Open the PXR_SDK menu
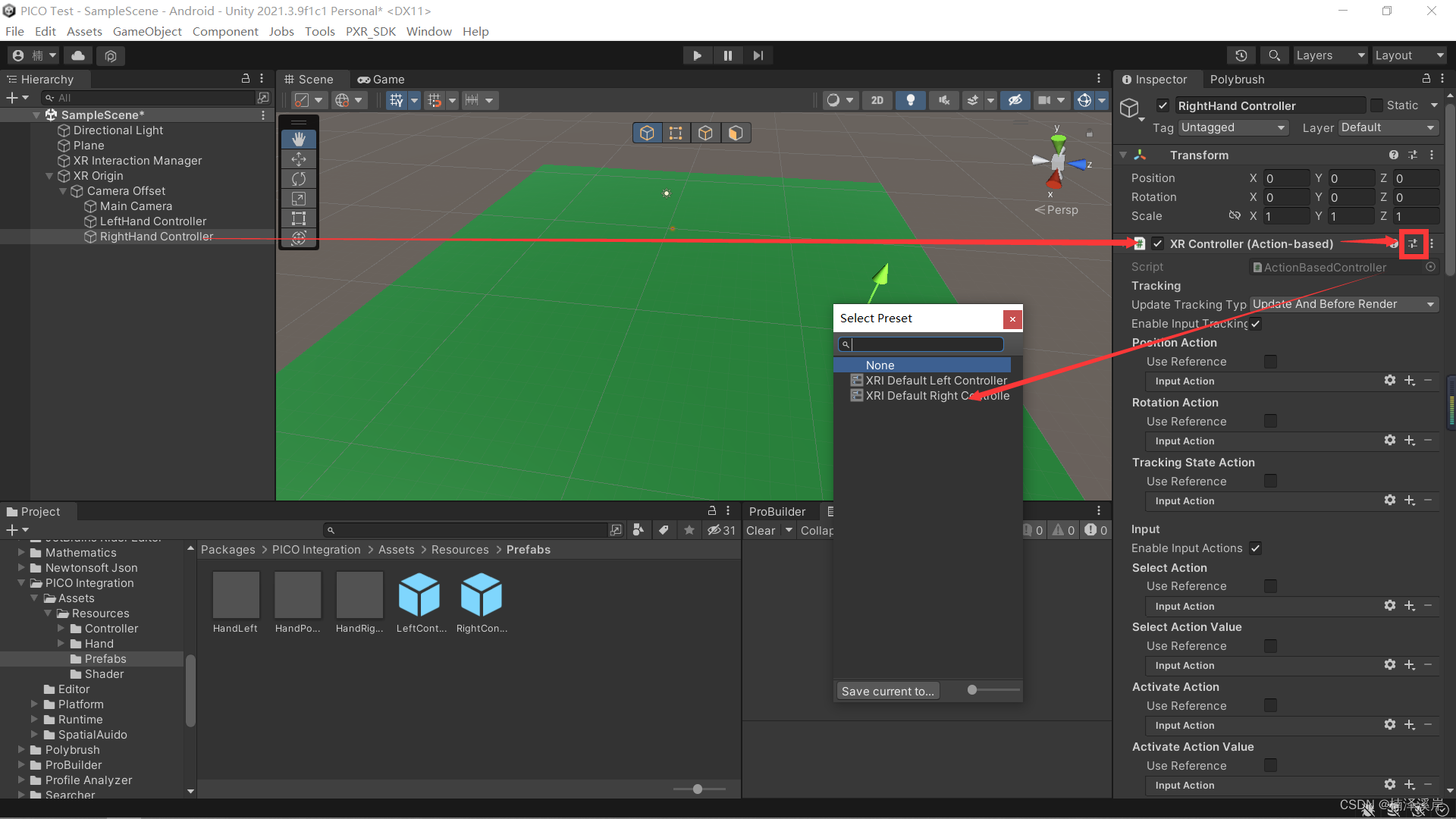The width and height of the screenshot is (1456, 819). pos(371,31)
